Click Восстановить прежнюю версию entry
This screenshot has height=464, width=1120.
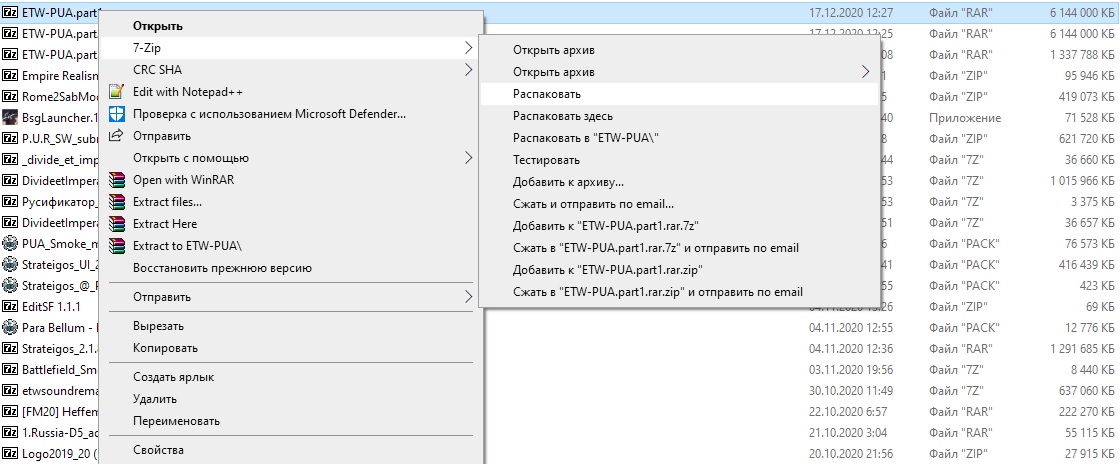coord(222,268)
